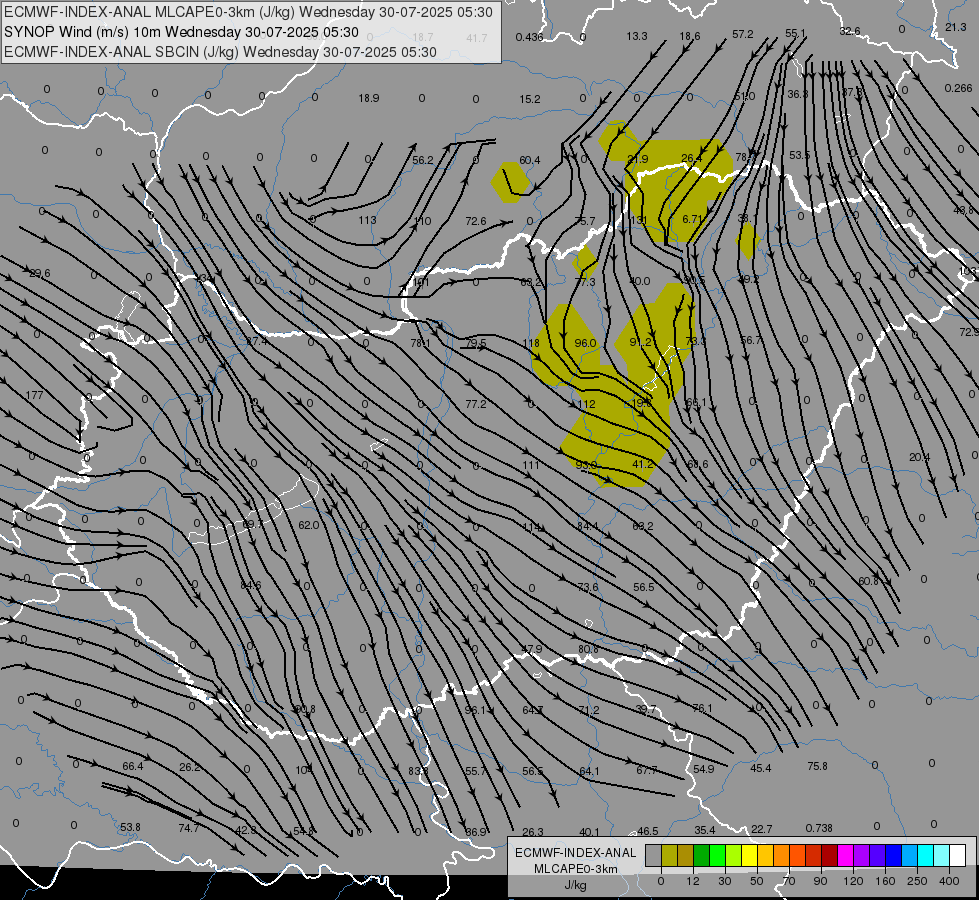Click map value 75.8
979x900 pixels.
(x=817, y=766)
